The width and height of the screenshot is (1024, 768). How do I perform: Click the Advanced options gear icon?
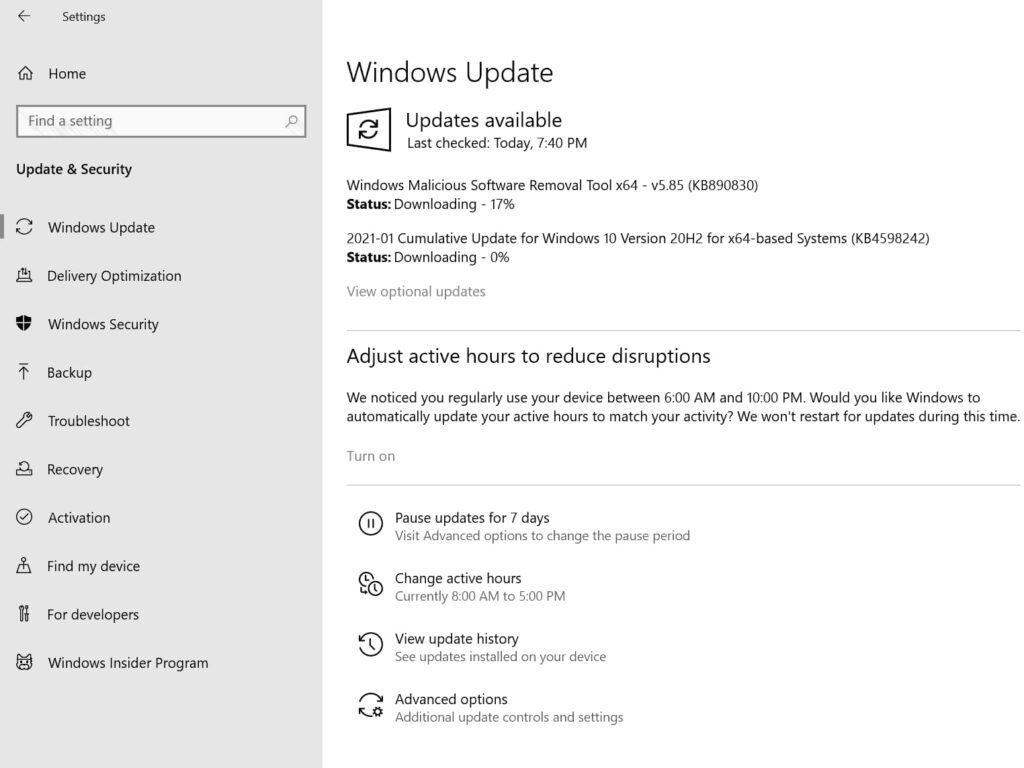[x=370, y=706]
